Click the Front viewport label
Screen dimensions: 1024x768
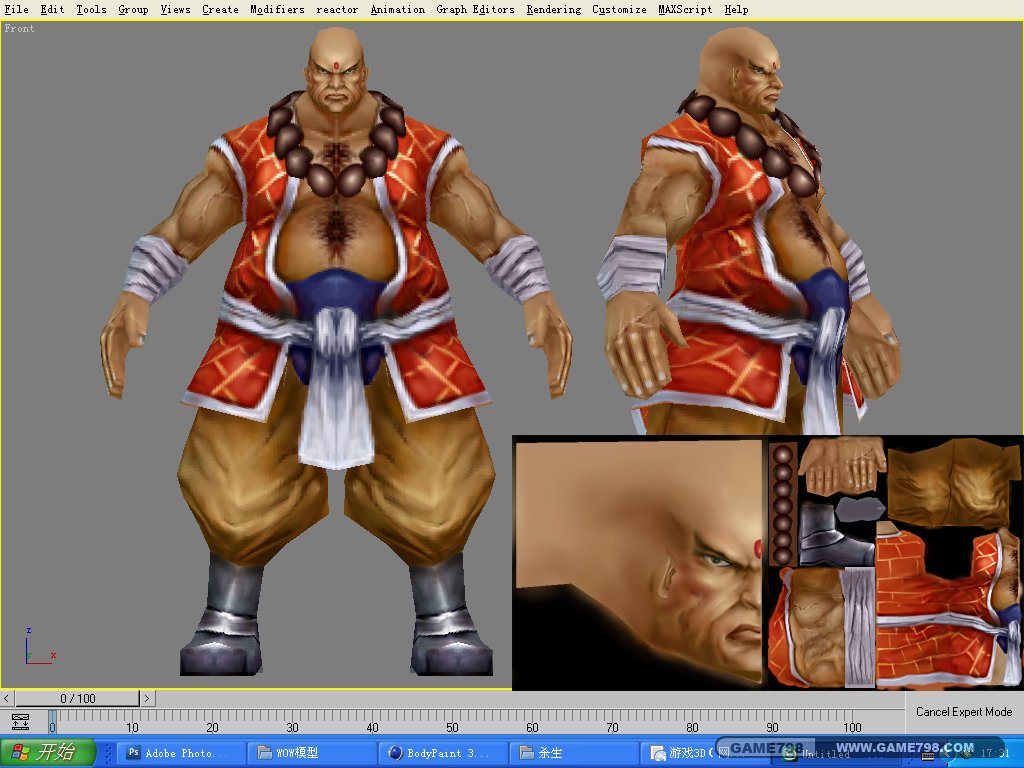(19, 28)
